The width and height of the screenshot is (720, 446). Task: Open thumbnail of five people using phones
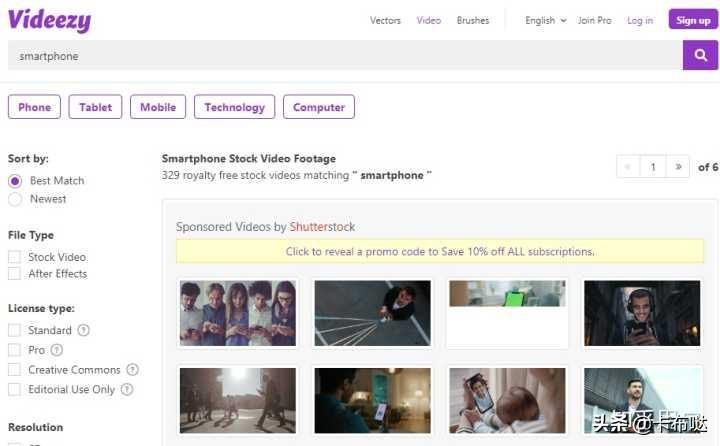238,313
